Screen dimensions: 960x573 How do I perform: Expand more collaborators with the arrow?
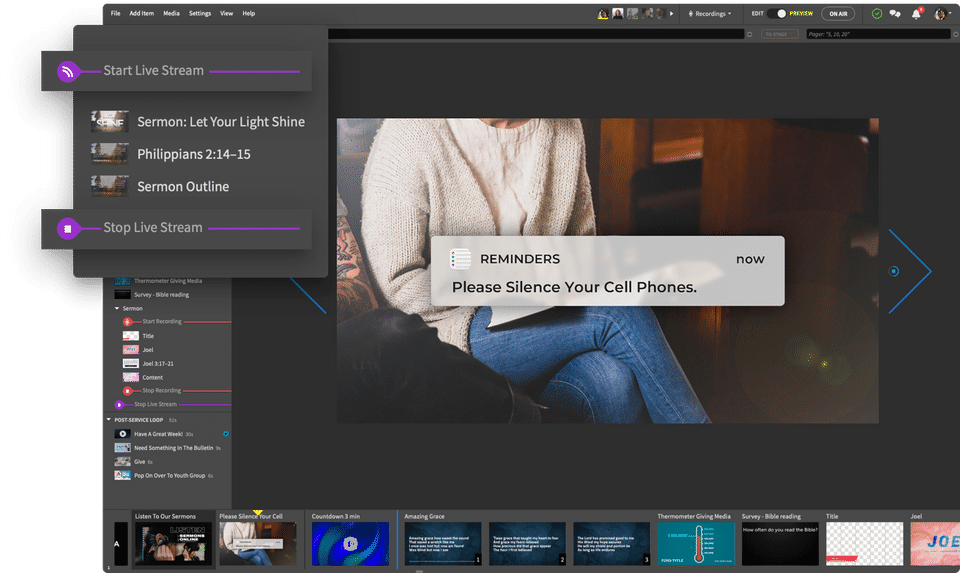672,13
